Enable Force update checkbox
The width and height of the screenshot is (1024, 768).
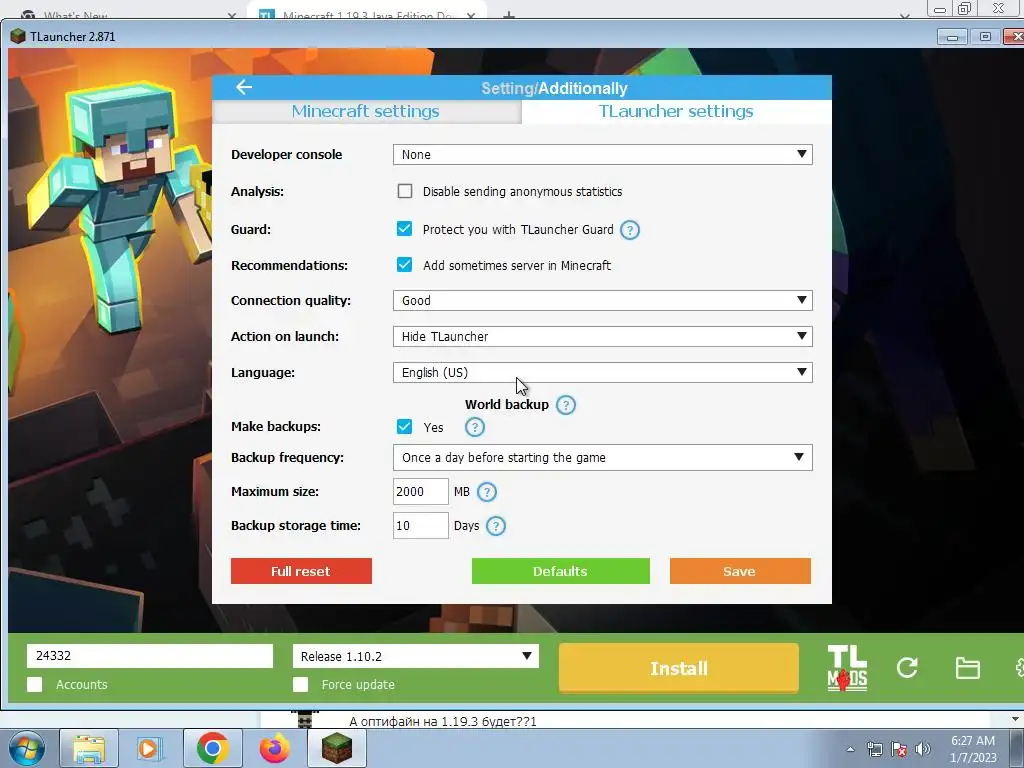(300, 684)
